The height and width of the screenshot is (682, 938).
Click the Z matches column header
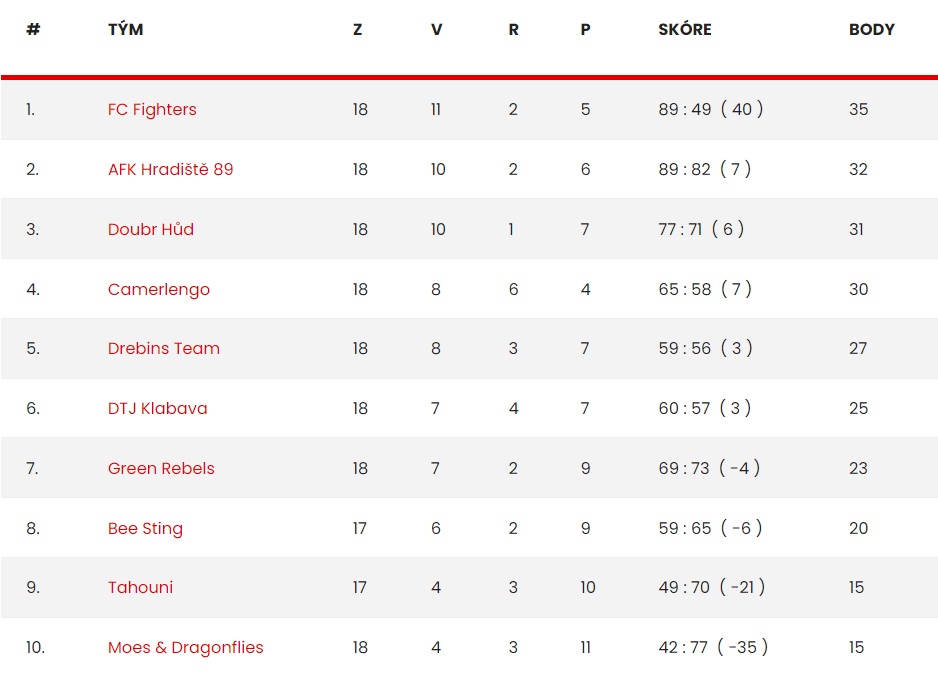[x=358, y=29]
